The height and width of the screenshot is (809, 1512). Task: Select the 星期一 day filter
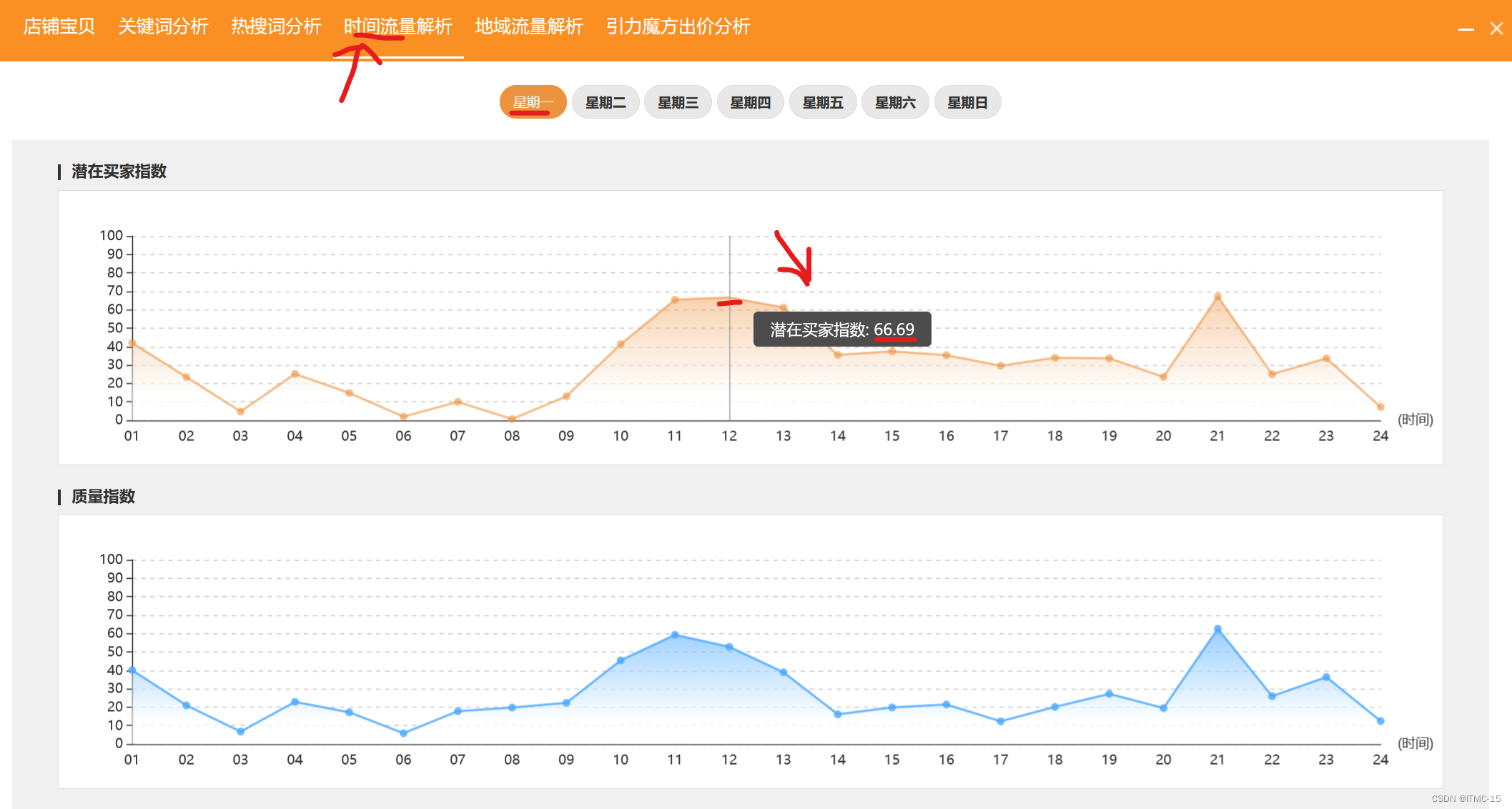533,102
